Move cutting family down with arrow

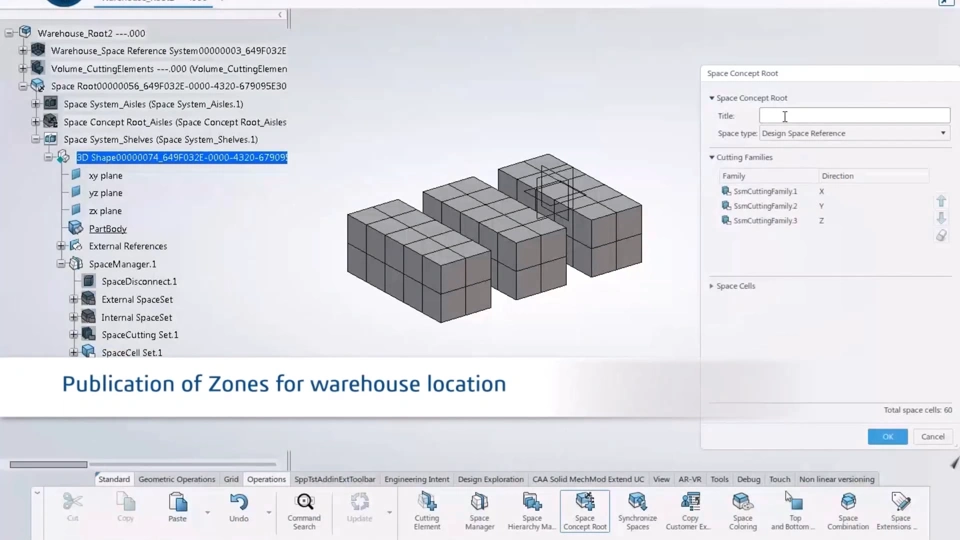coord(941,218)
